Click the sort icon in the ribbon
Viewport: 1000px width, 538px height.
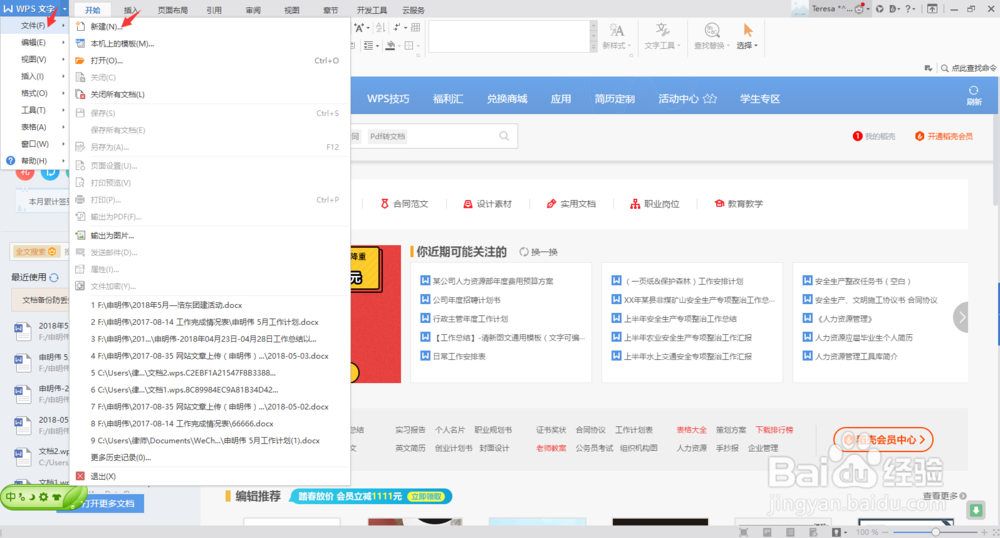(x=381, y=27)
